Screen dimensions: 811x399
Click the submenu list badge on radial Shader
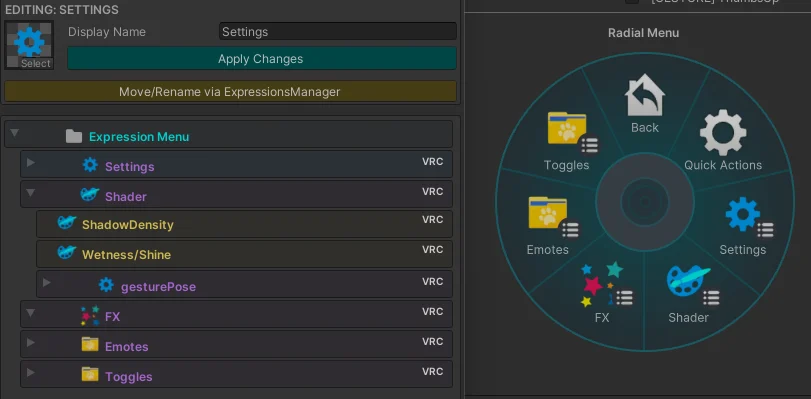711,298
